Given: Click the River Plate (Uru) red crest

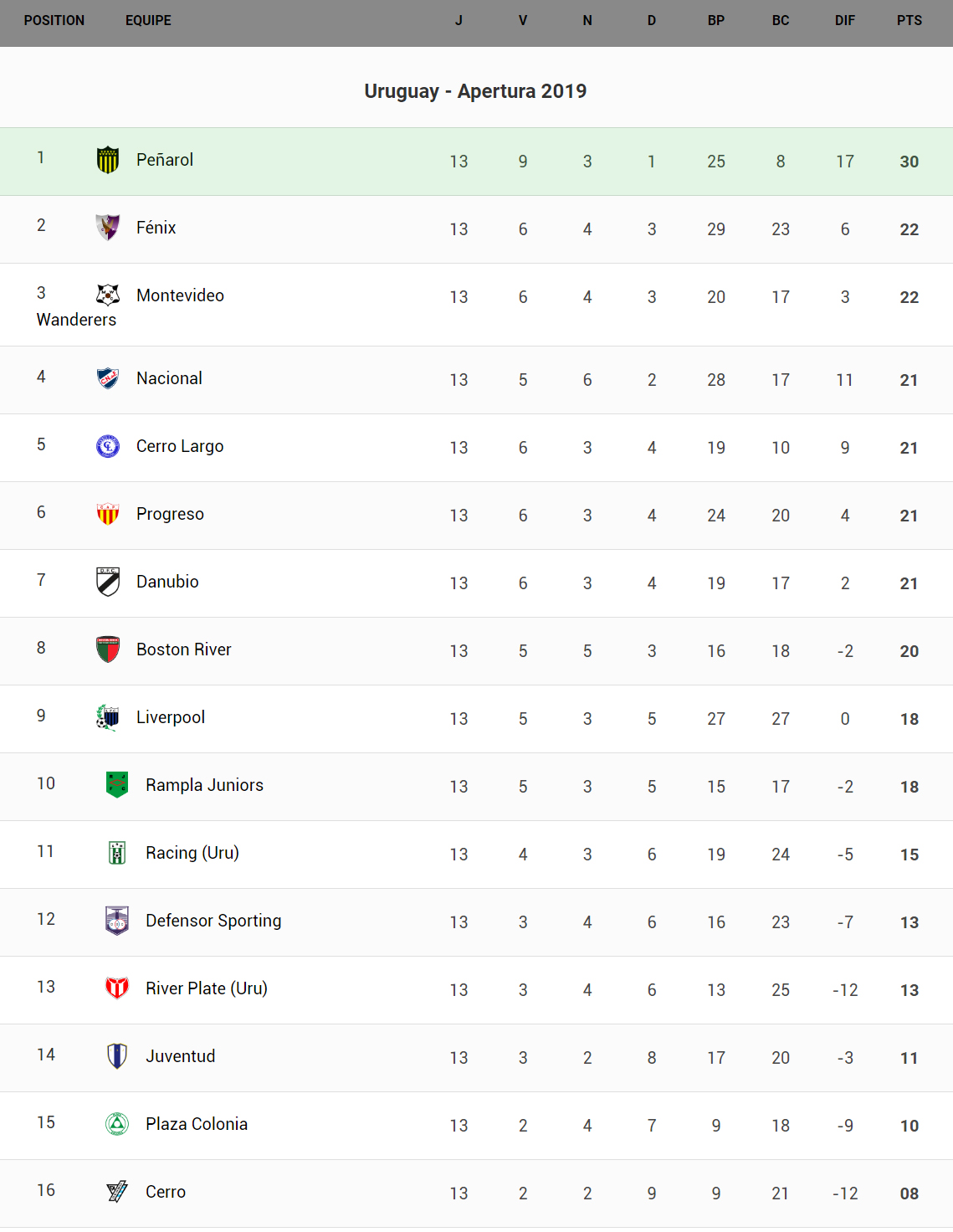Looking at the screenshot, I should (x=117, y=988).
